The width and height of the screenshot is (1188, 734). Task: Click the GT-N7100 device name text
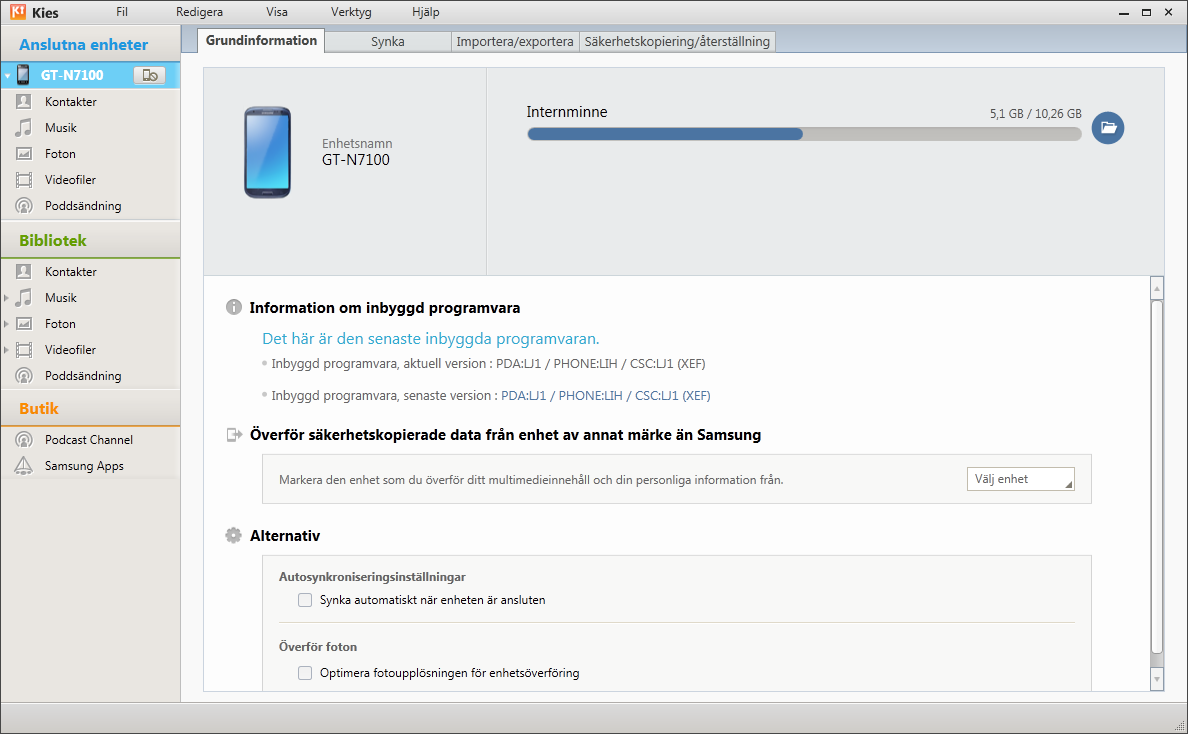click(356, 160)
